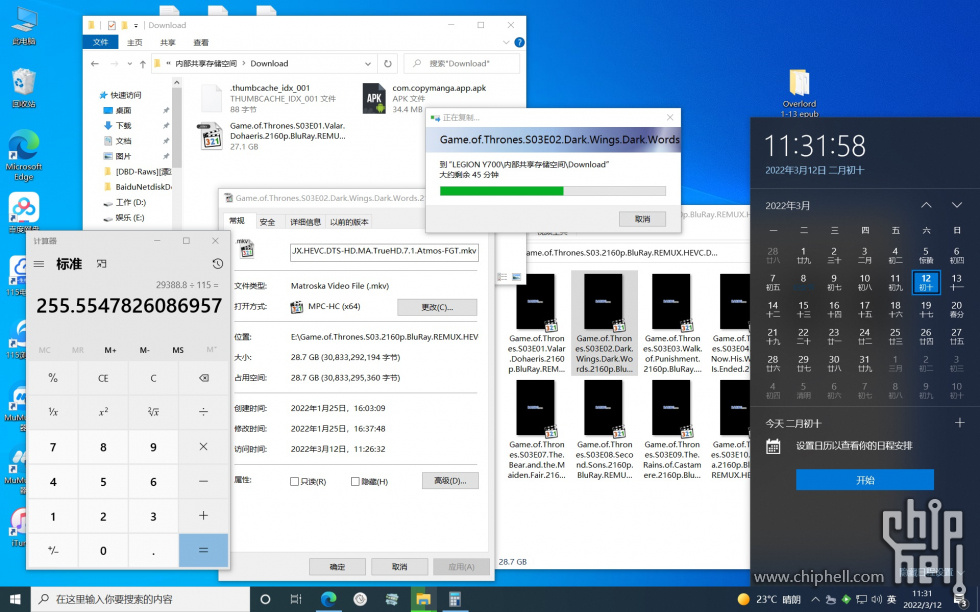Viewport: 980px width, 612px height.
Task: Go to next month in calendar
Action: point(956,205)
